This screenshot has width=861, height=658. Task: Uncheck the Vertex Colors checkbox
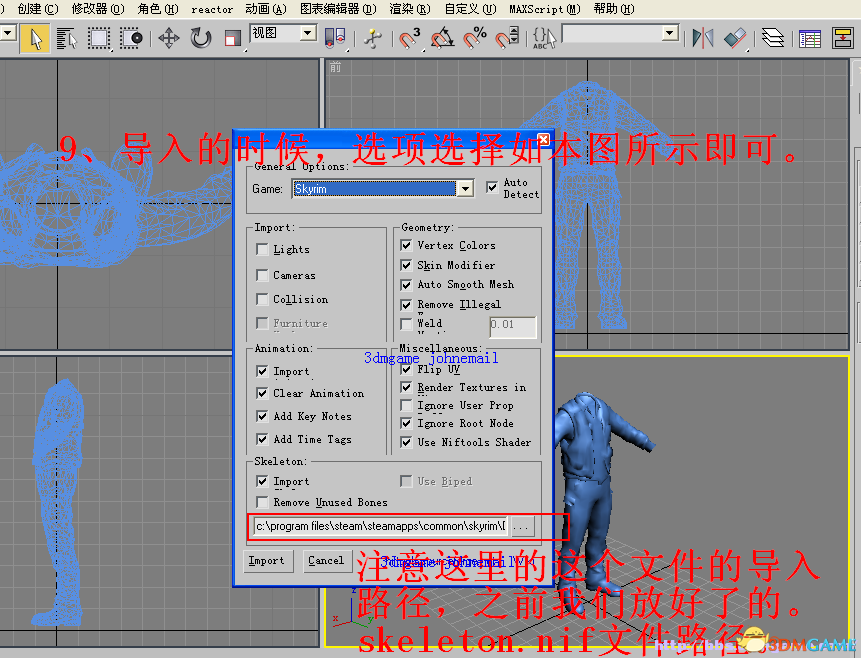click(x=406, y=245)
